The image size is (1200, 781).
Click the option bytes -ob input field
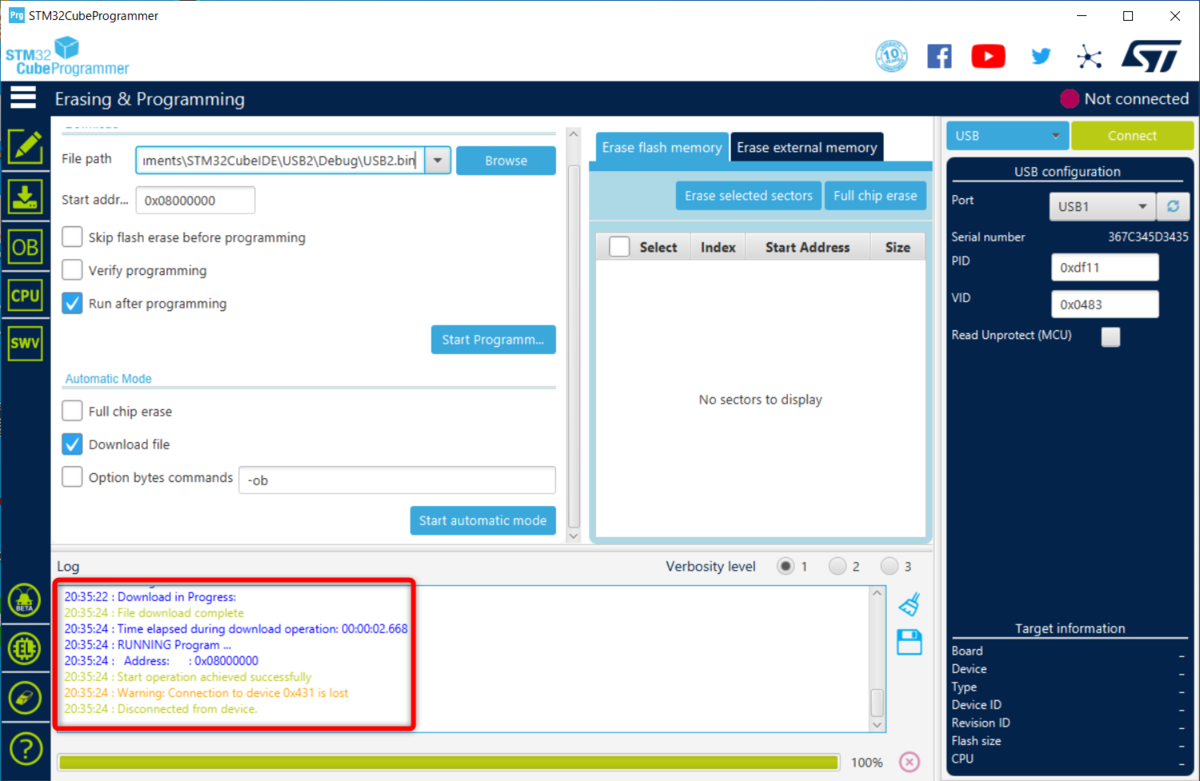397,480
